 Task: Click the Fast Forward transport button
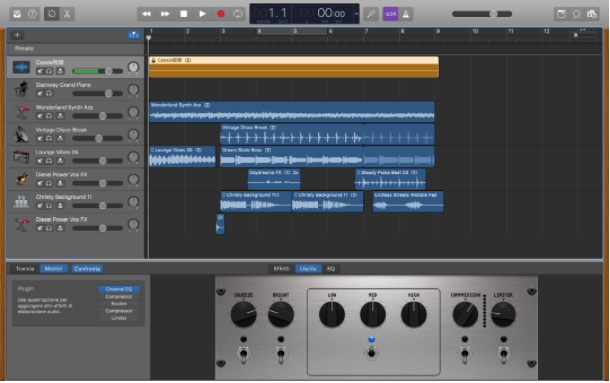[x=165, y=14]
